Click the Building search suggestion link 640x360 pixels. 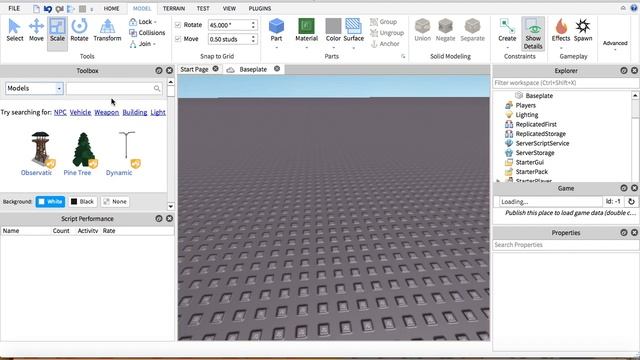coord(135,112)
